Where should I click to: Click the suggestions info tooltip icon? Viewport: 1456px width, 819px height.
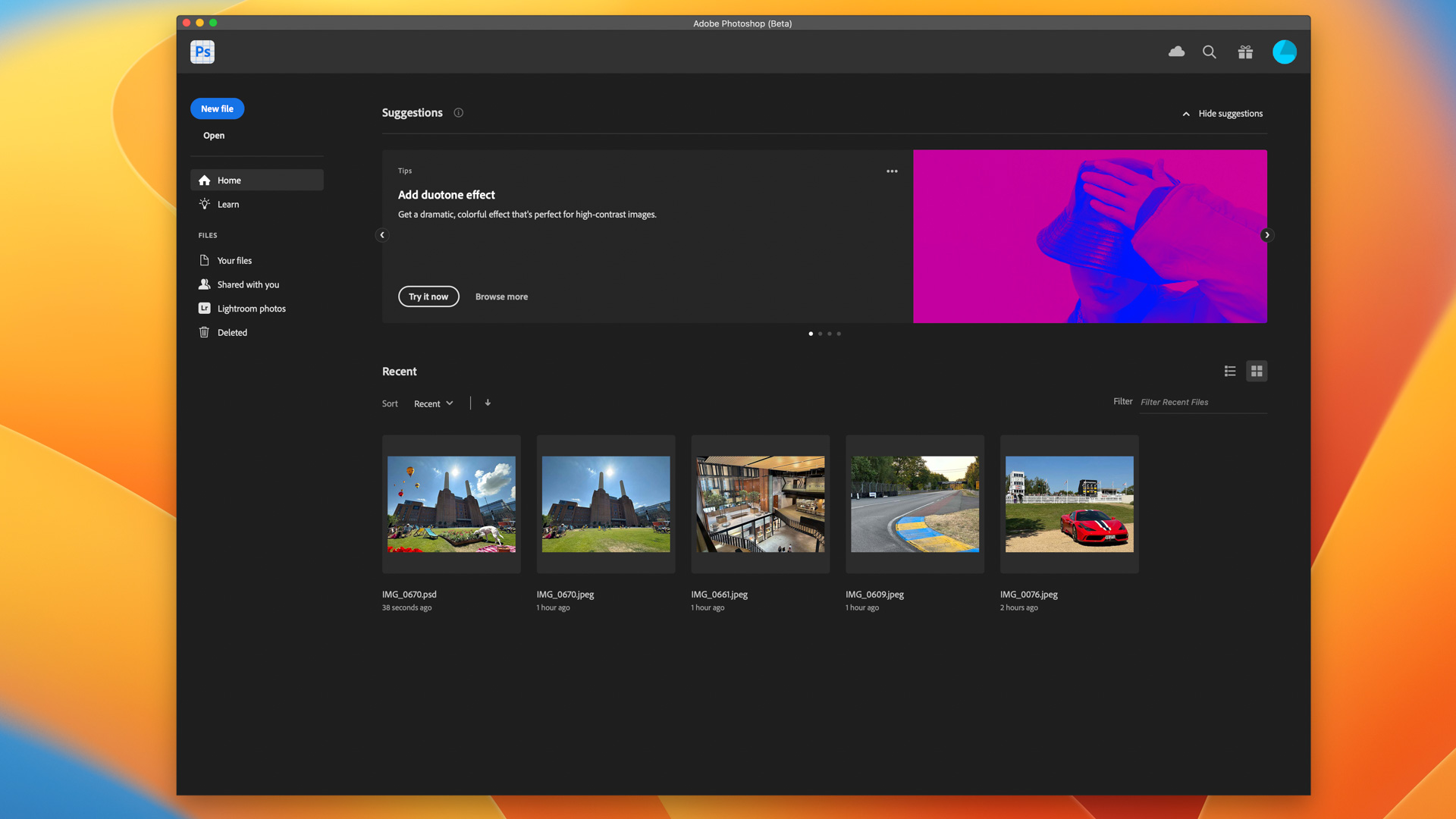coord(458,112)
